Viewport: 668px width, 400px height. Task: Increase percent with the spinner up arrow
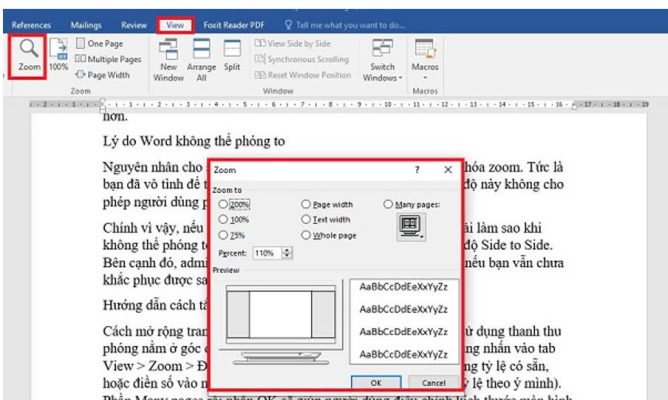pos(287,250)
